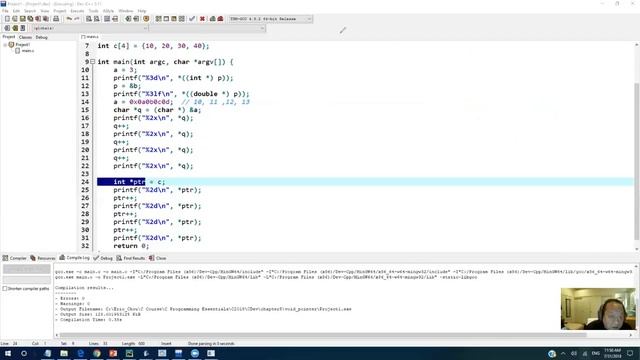Enable the Shorten compiler paths checkbox
This screenshot has width=640, height=360.
(5, 289)
